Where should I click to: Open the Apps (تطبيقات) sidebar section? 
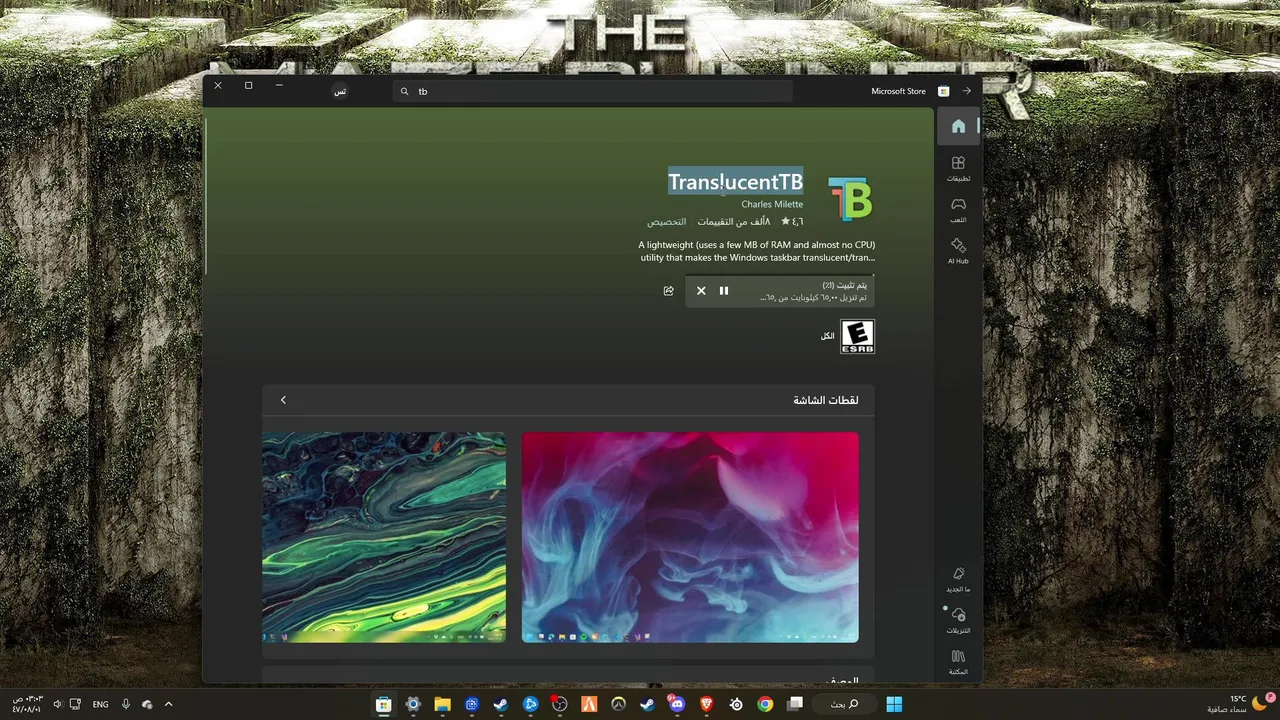tap(958, 168)
